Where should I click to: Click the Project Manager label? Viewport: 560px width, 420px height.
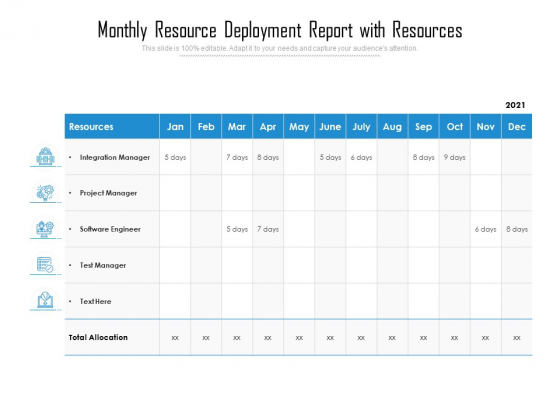tap(108, 193)
